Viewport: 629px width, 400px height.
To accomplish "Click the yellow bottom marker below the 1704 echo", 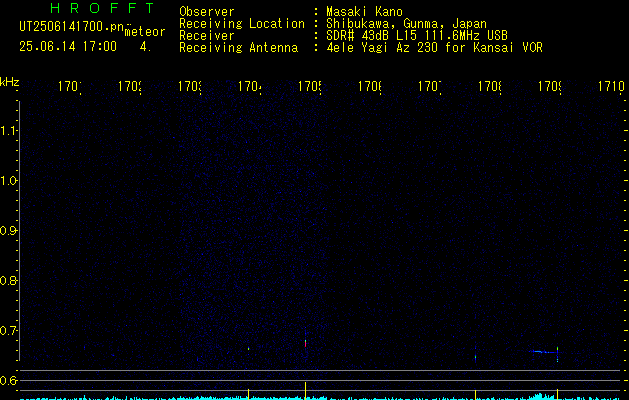I will (x=249, y=394).
